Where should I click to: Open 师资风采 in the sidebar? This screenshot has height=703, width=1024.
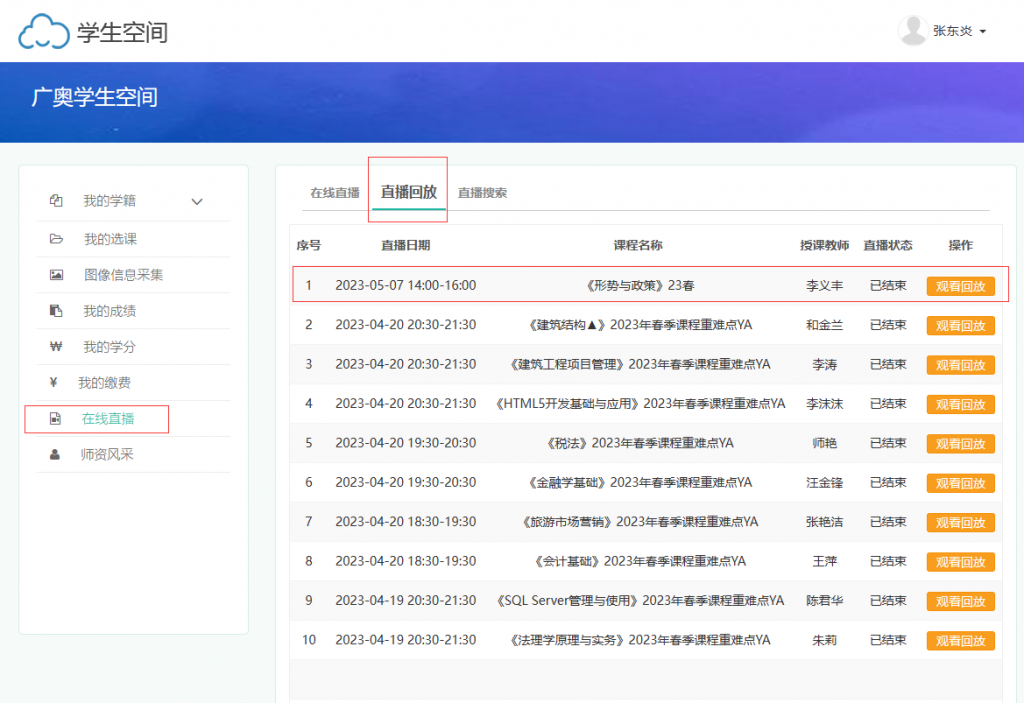point(107,455)
